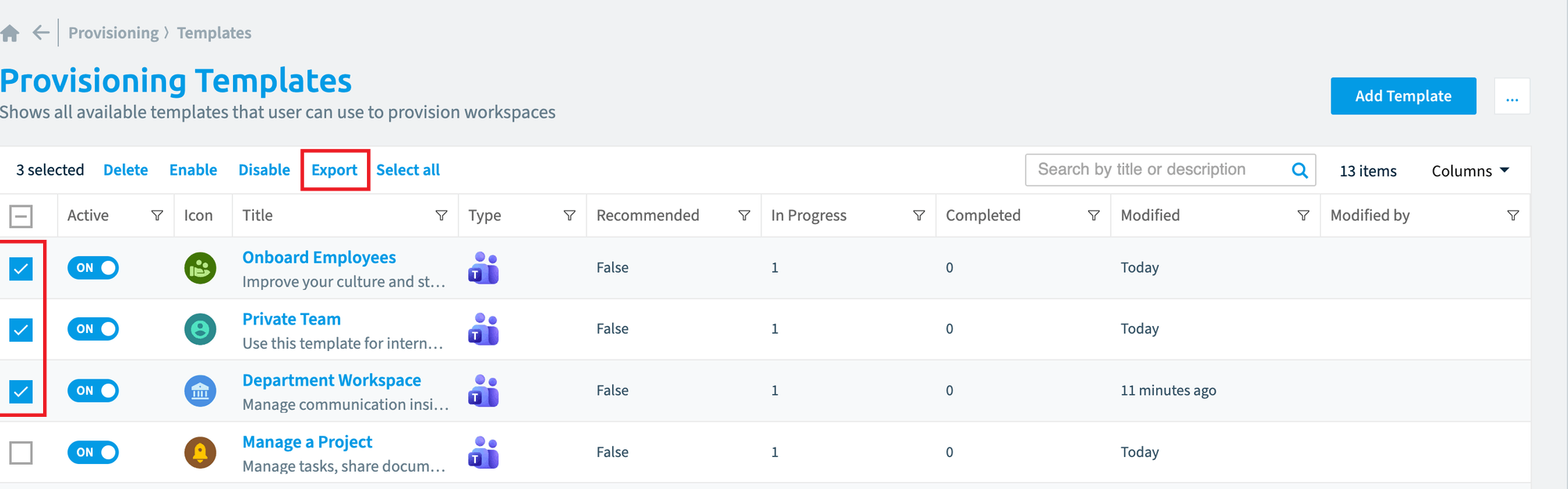Image resolution: width=1568 pixels, height=489 pixels.
Task: Sort by the Recommended column header
Action: (648, 216)
